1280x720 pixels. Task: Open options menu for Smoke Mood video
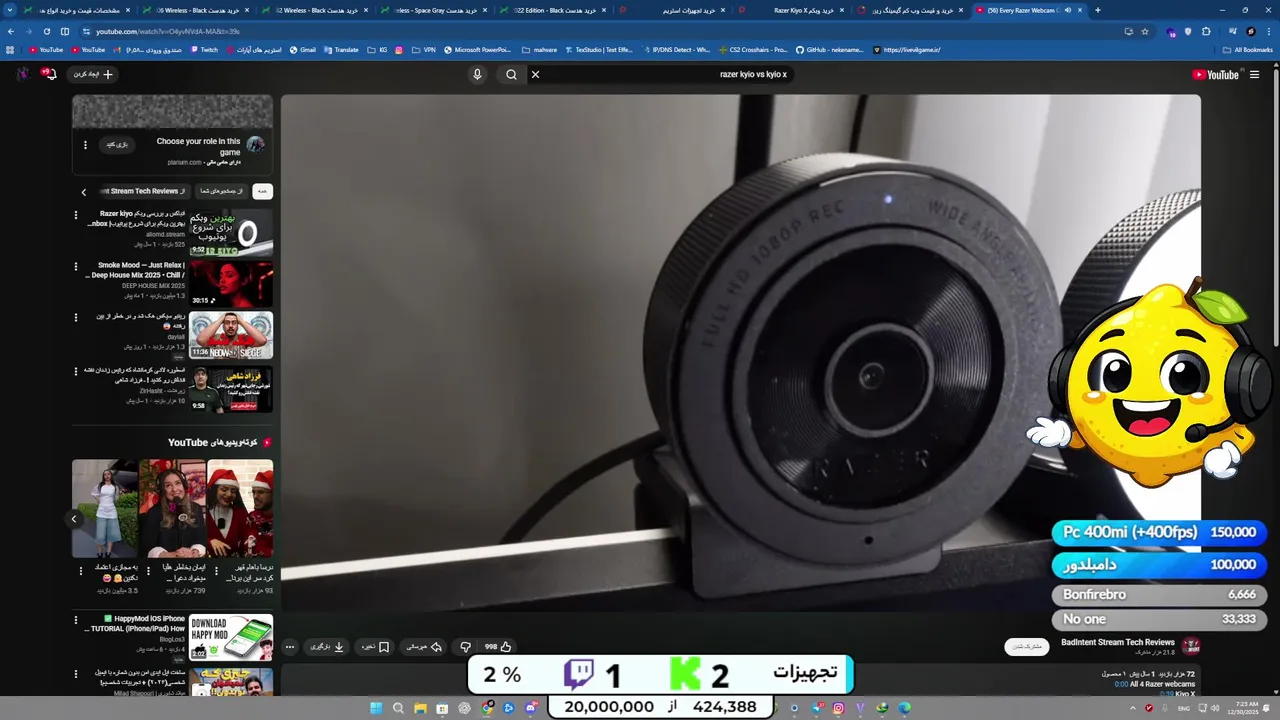pos(76,267)
